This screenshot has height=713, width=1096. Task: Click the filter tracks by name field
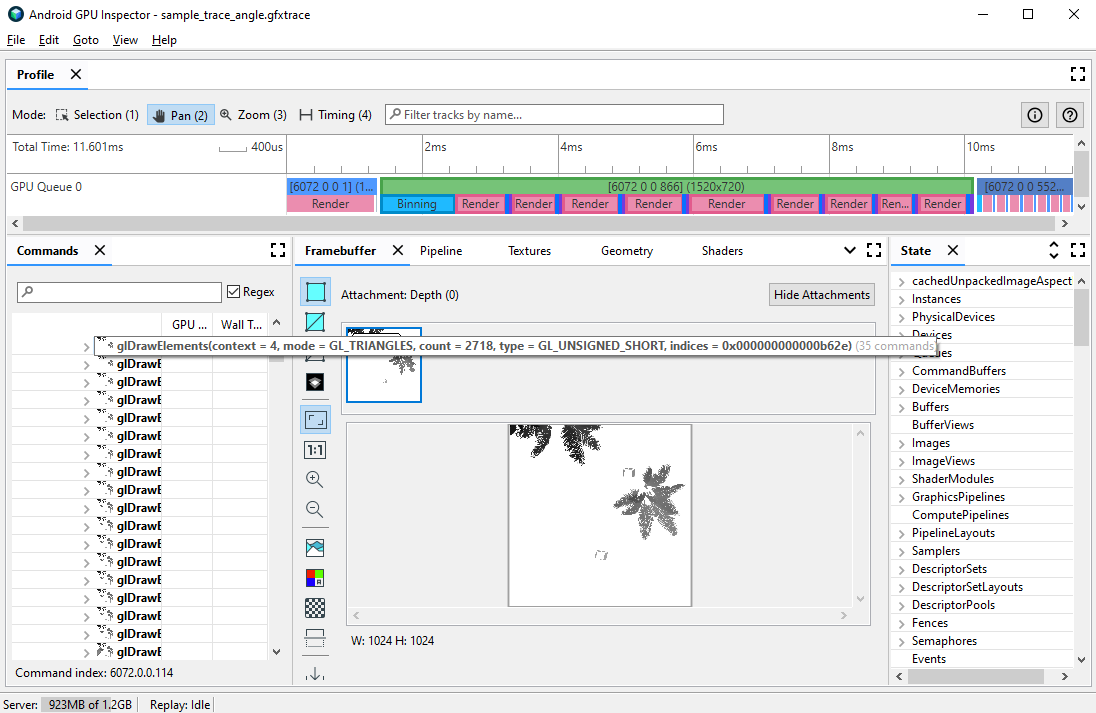pyautogui.click(x=554, y=114)
